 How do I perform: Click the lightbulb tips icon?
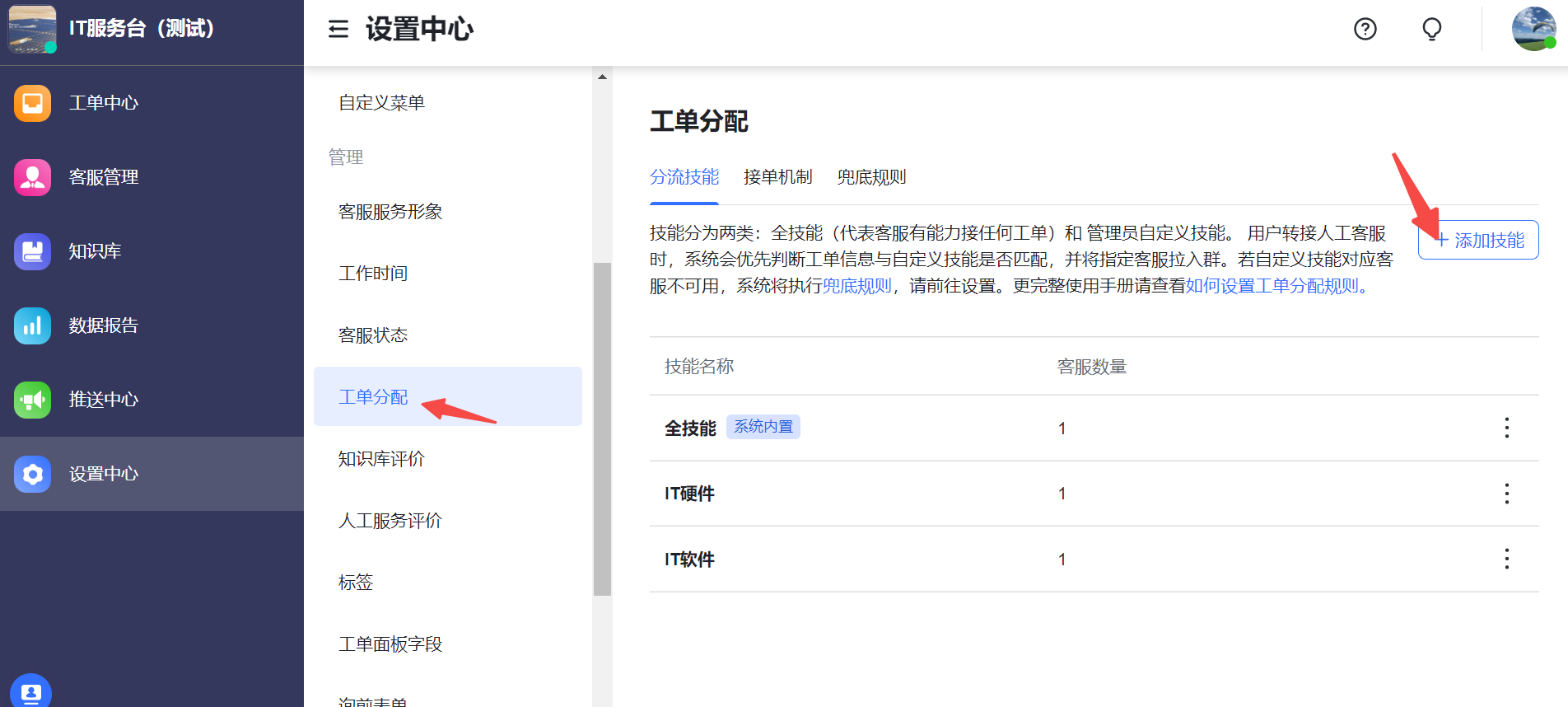[1431, 30]
